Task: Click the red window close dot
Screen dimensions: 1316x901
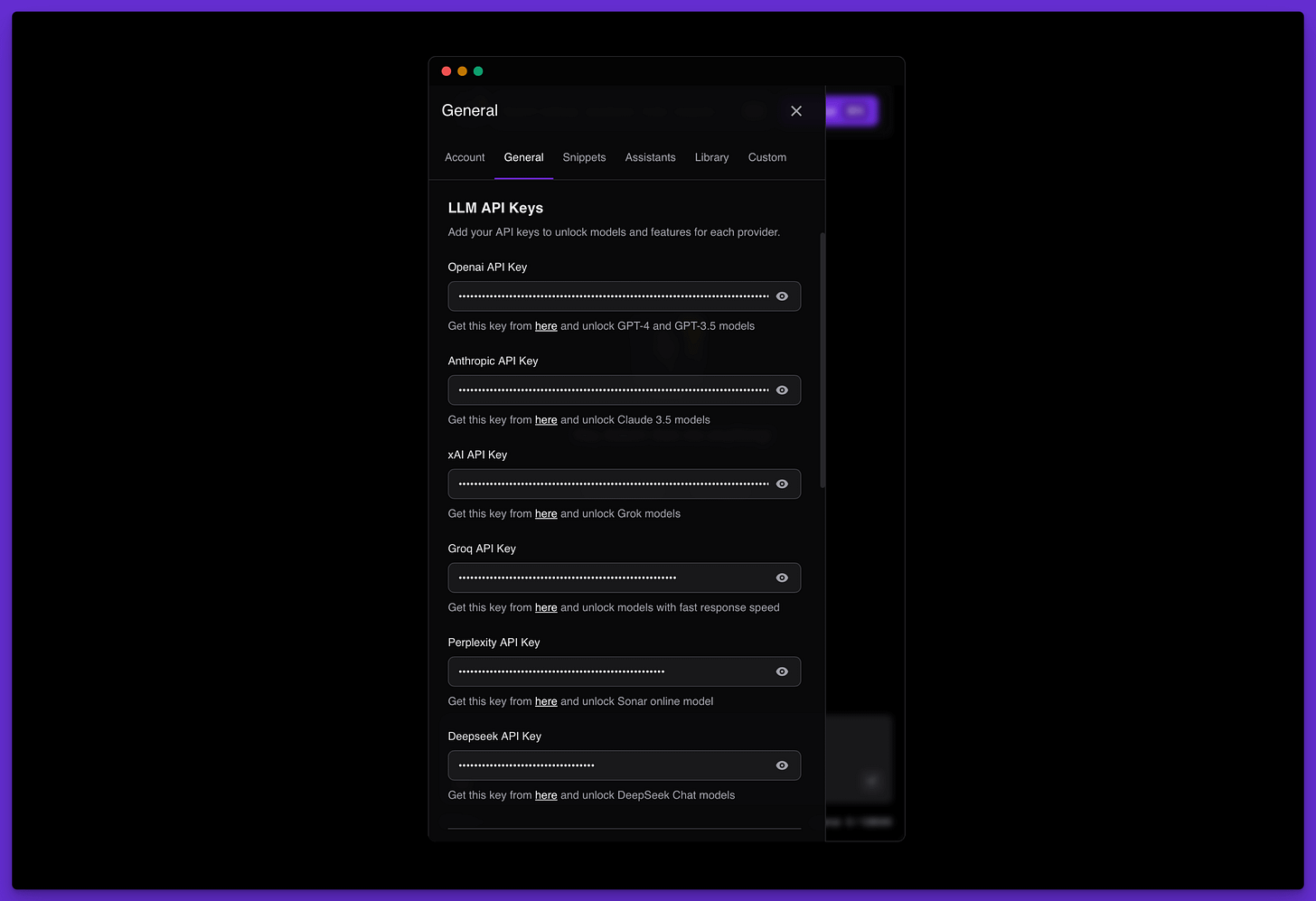Action: [446, 71]
